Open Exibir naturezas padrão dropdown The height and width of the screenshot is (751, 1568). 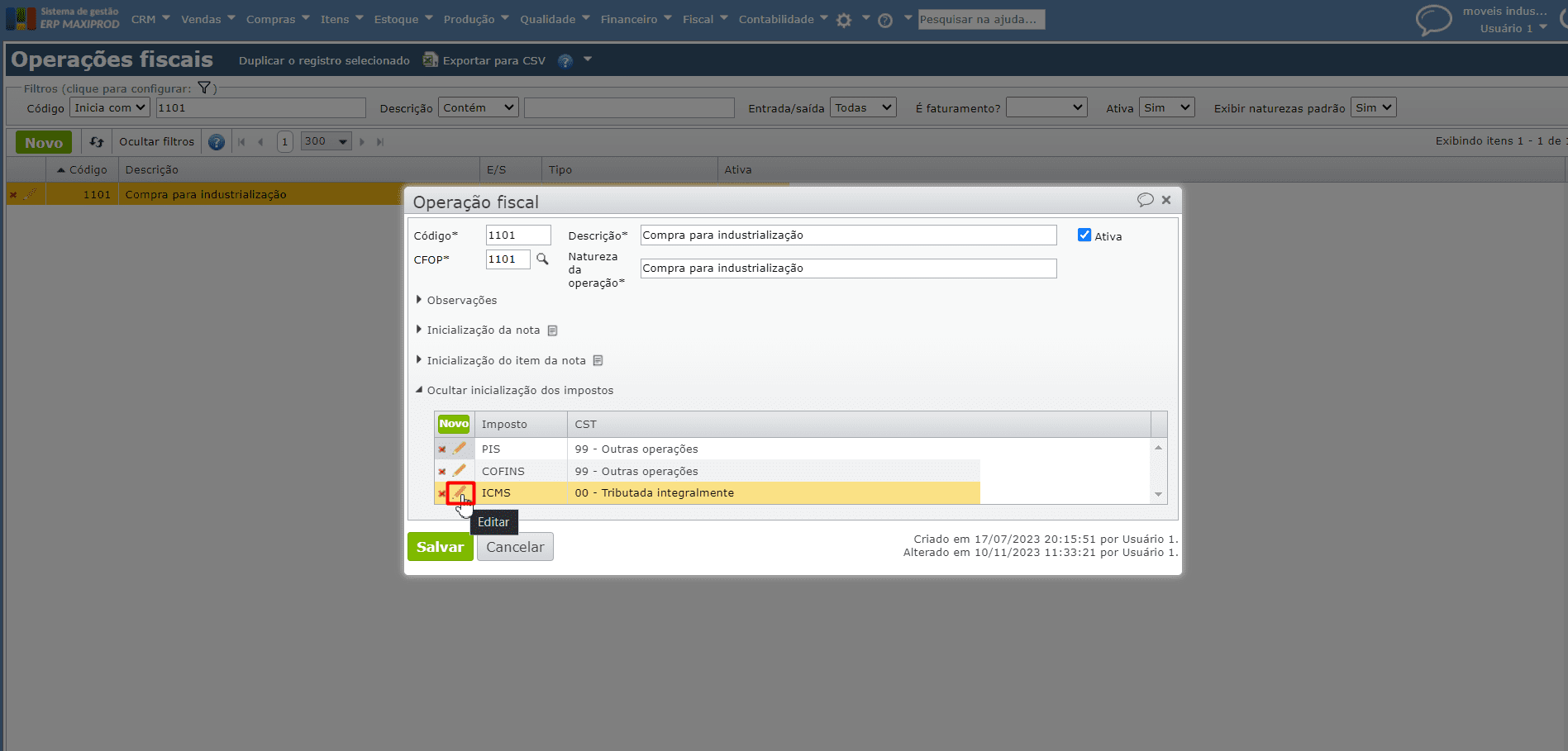[1374, 107]
